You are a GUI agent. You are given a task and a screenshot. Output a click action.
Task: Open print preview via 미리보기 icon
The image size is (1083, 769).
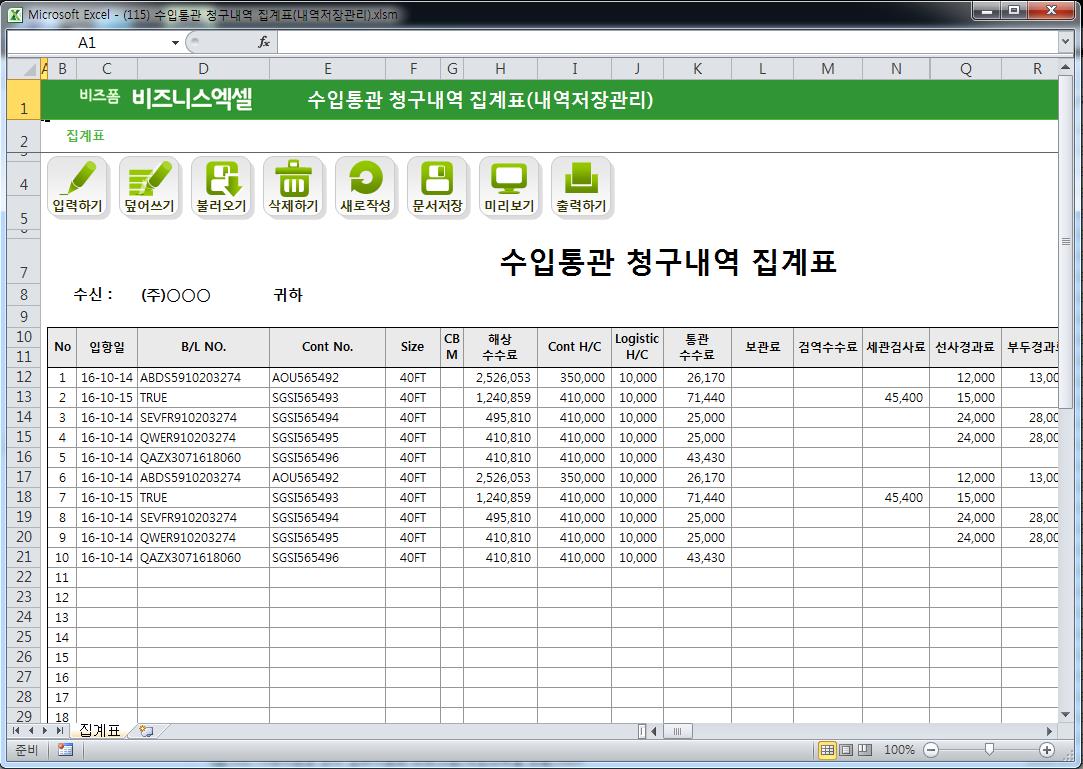point(509,187)
